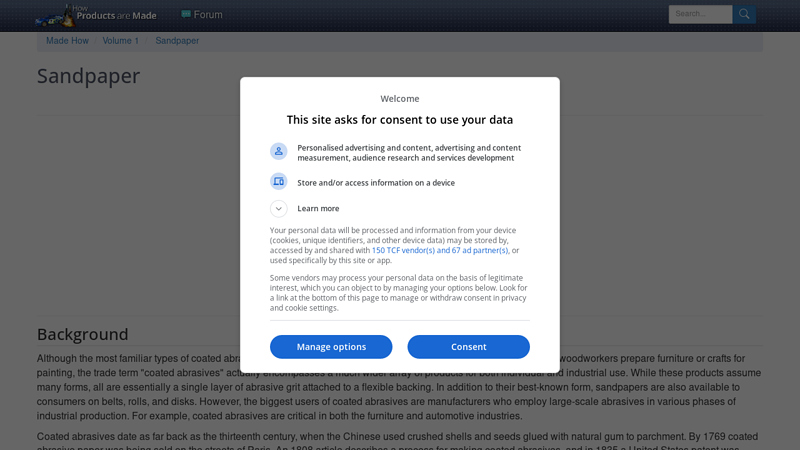Viewport: 800px width, 450px height.
Task: Open Volume 1 breadcrumb link
Action: 120,41
